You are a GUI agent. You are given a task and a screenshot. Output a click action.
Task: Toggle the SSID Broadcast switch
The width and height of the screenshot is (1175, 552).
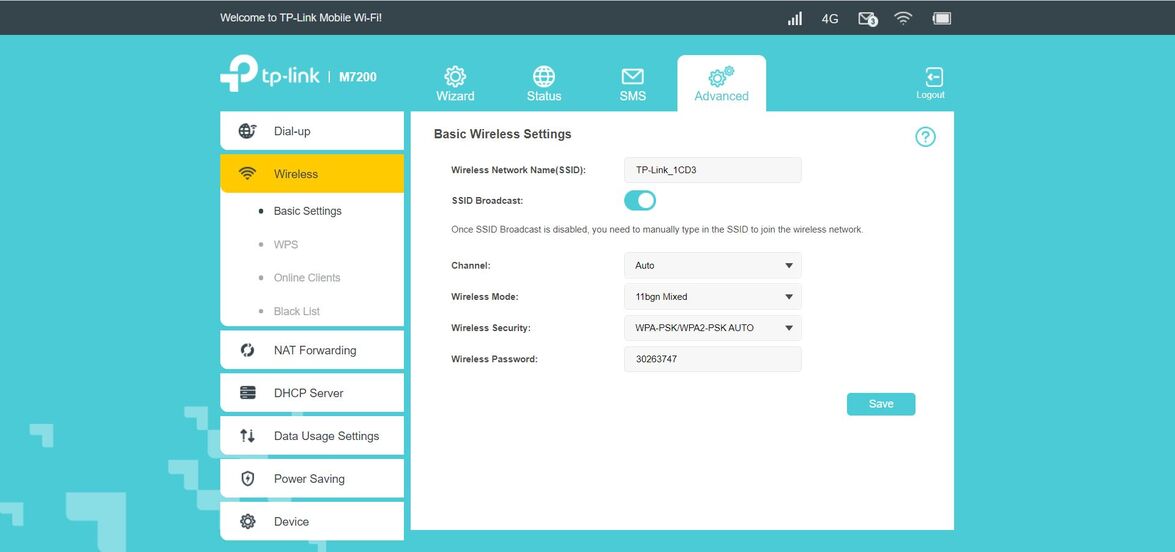point(640,200)
